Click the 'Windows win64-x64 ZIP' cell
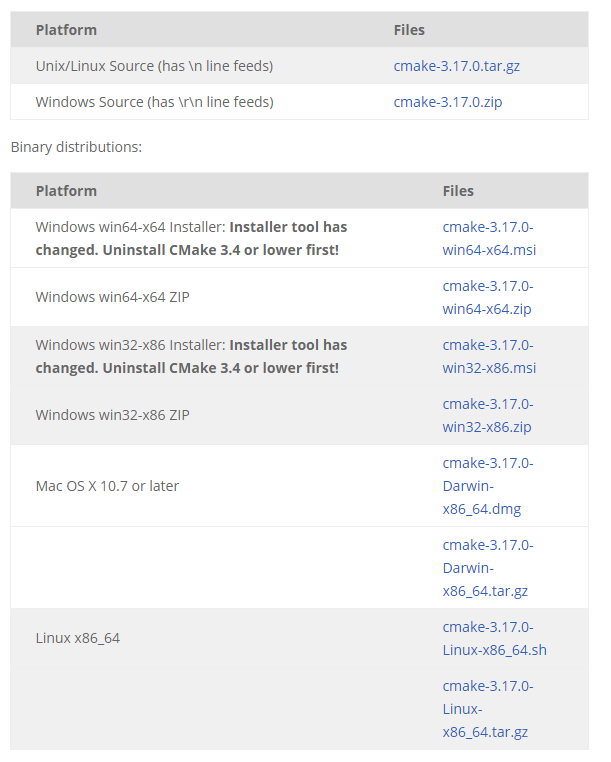Screen dimensions: 611x762 112,297
